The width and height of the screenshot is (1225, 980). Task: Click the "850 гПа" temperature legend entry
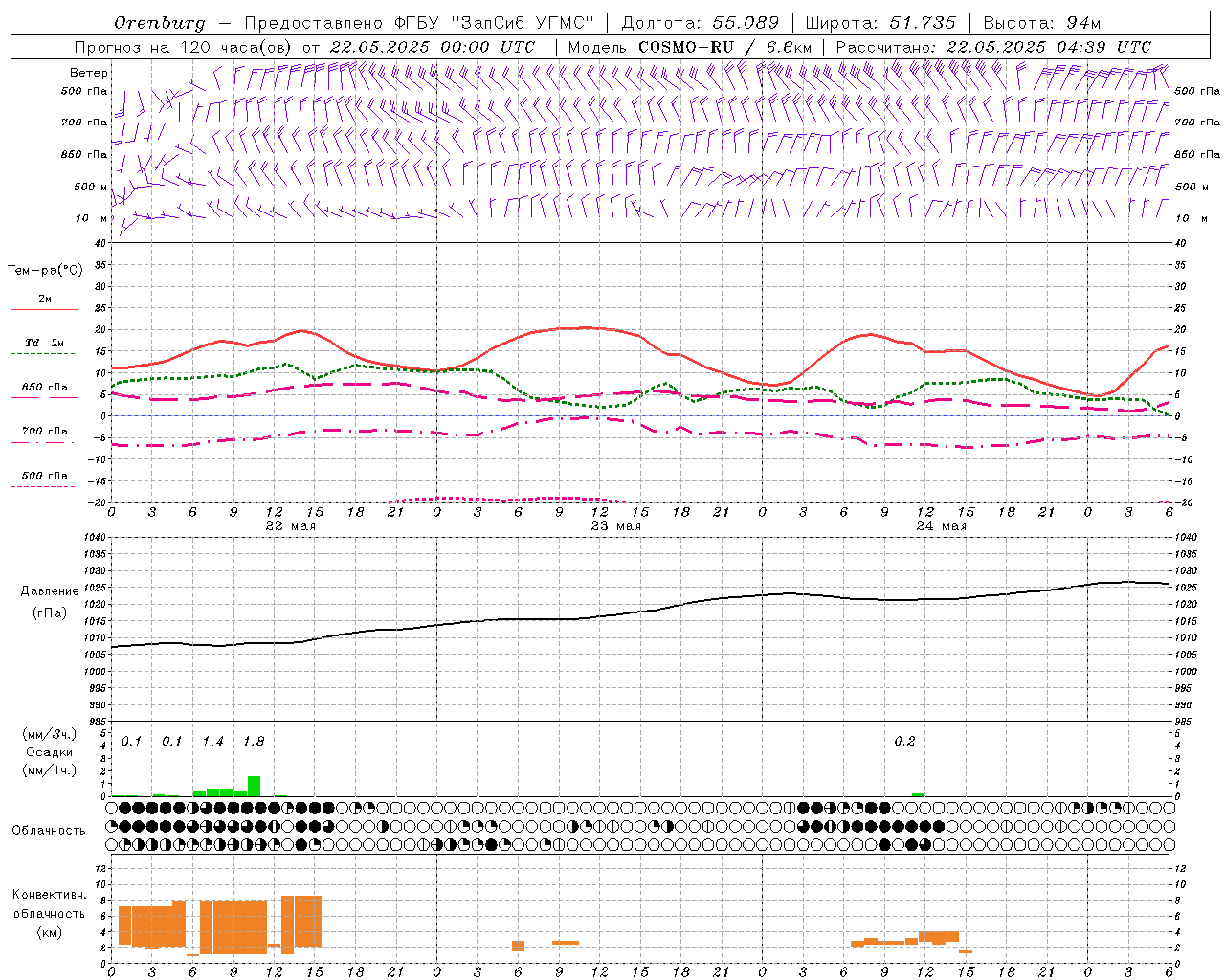point(44,388)
